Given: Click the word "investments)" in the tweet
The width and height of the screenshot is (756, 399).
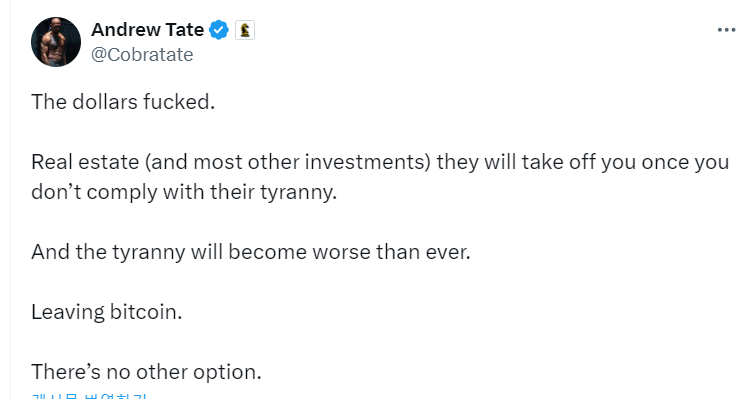Looking at the screenshot, I should click(367, 162).
